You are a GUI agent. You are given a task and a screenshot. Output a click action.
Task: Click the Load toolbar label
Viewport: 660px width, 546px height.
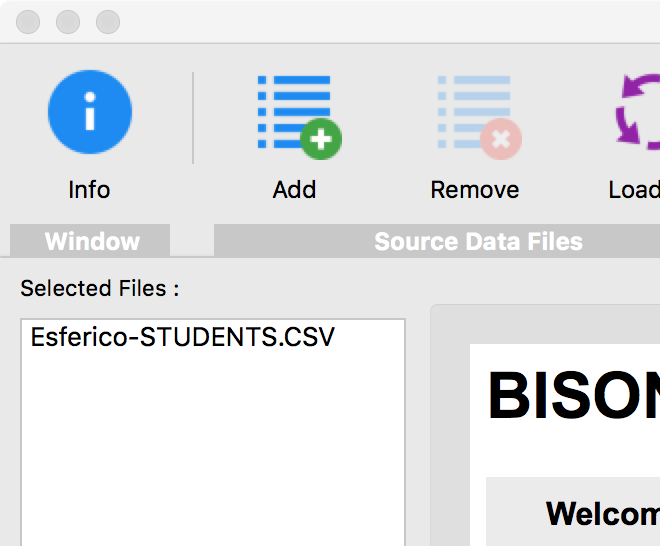[634, 190]
